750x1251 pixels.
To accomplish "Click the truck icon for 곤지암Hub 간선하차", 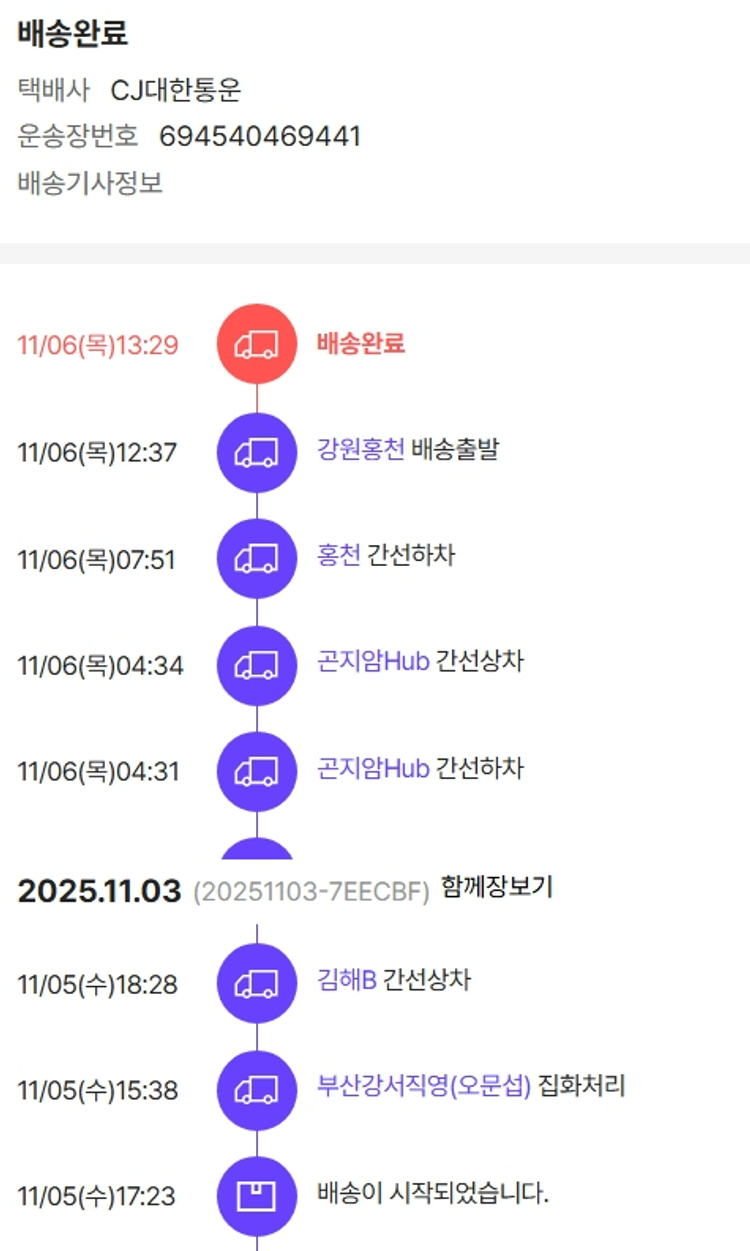I will (x=256, y=771).
